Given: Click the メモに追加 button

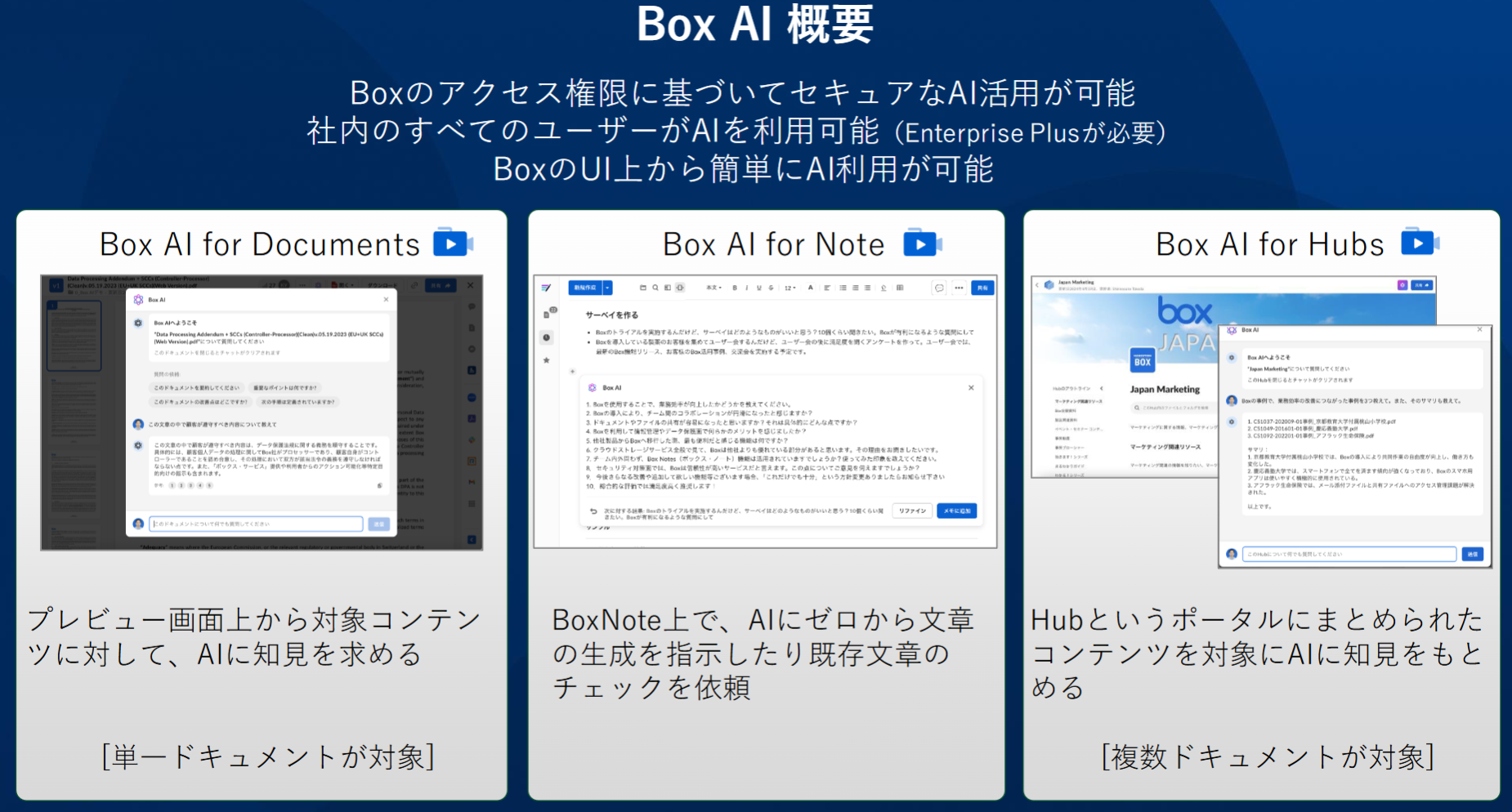Looking at the screenshot, I should [957, 511].
